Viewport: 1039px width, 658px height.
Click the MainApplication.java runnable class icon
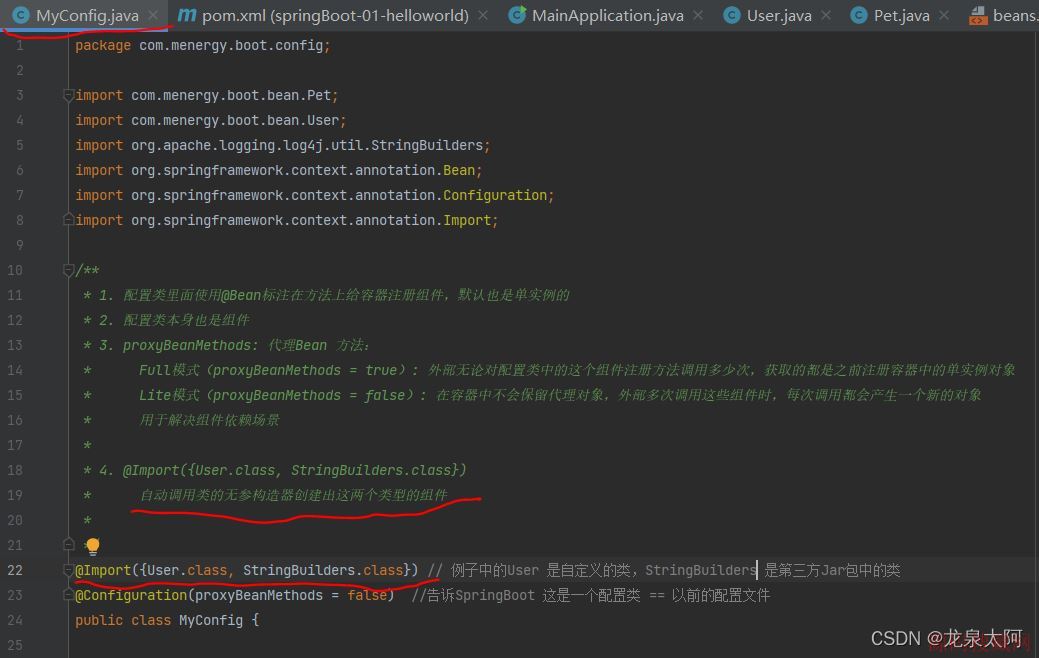[517, 16]
